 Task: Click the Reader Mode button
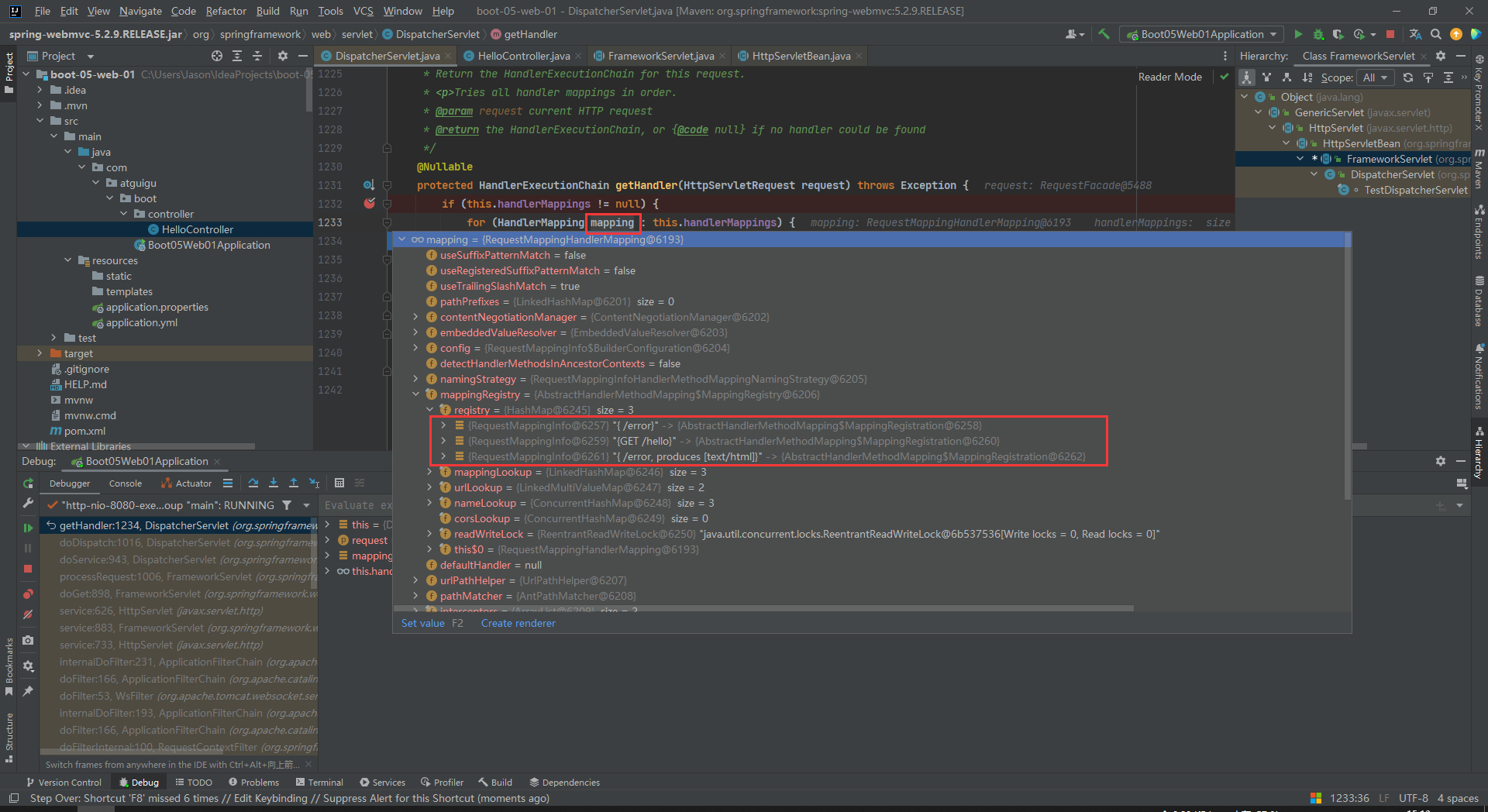click(1169, 77)
